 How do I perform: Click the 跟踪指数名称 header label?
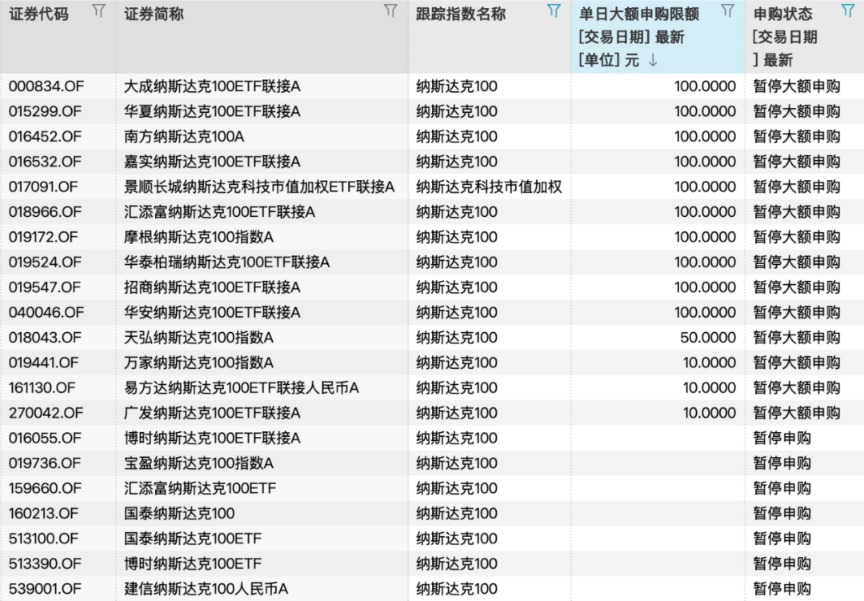tap(461, 14)
